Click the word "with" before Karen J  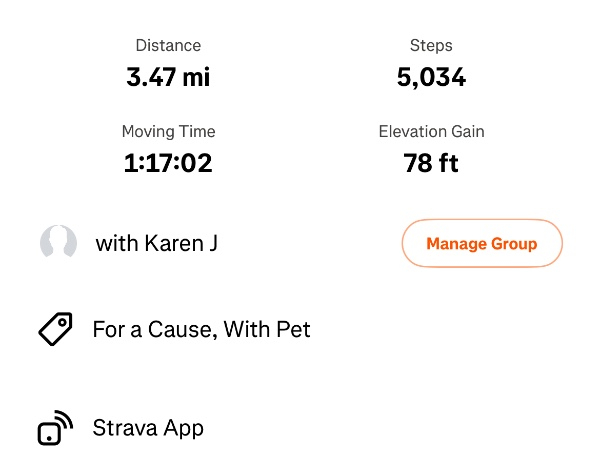point(116,243)
